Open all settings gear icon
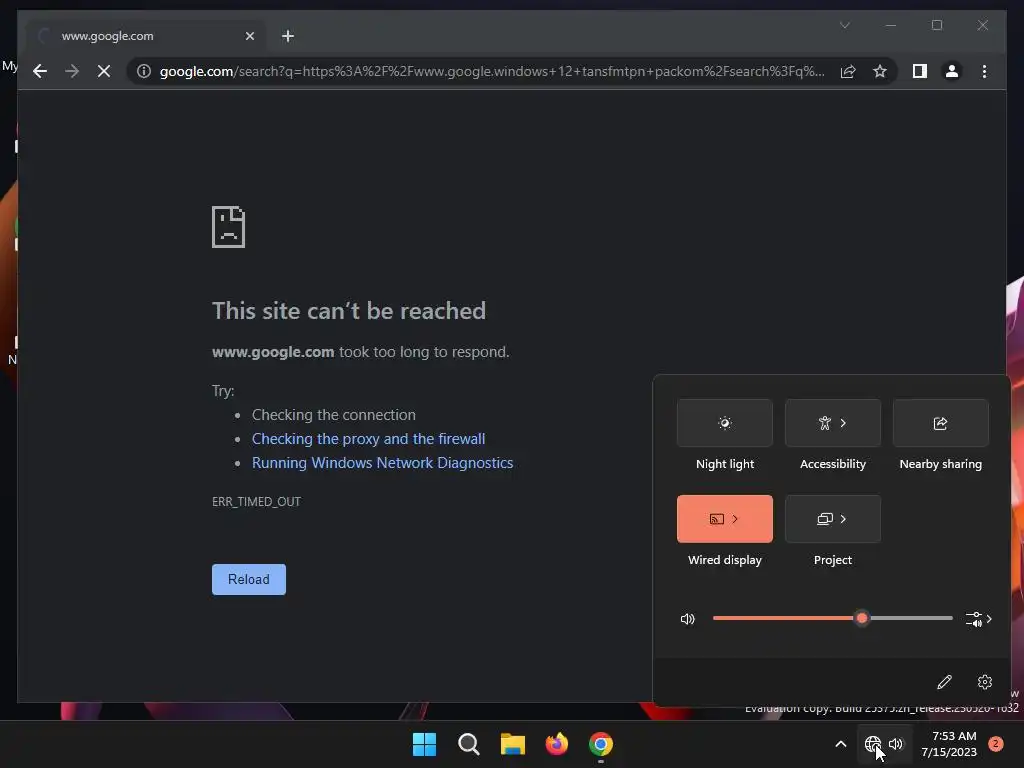Screen dimensions: 1024x768 [x=985, y=682]
